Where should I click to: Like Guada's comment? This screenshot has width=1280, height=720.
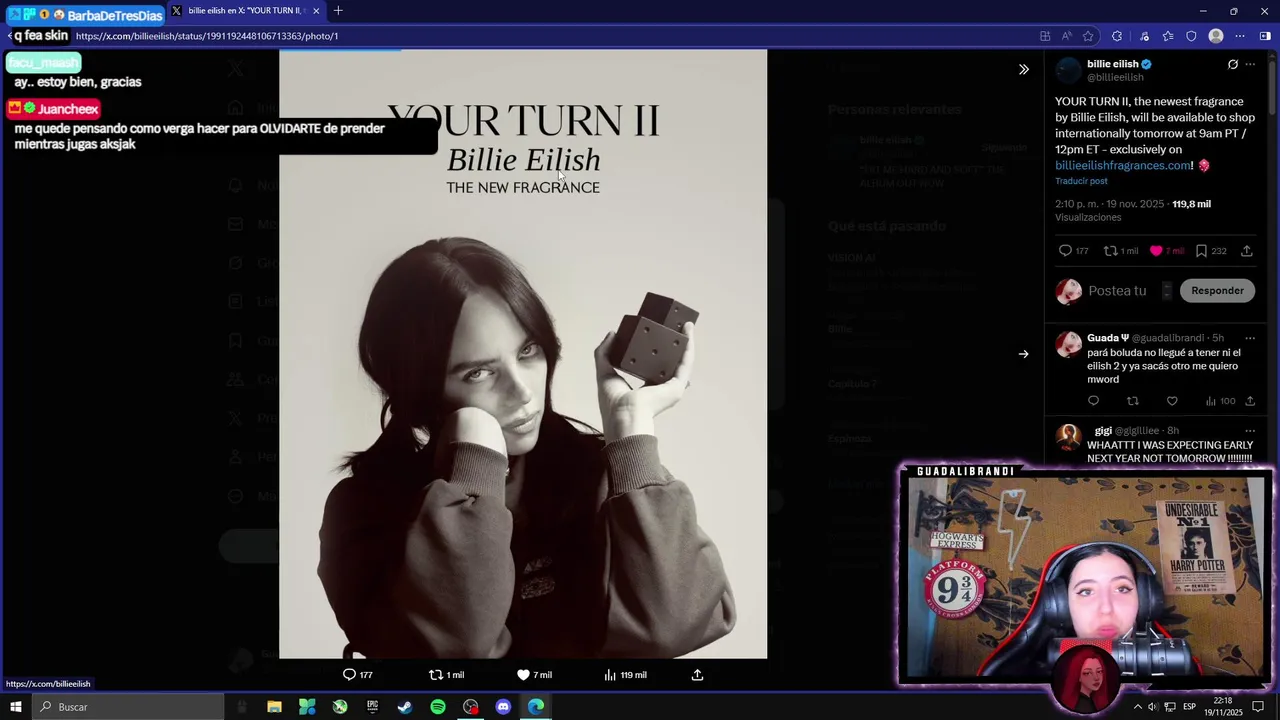pos(1172,401)
